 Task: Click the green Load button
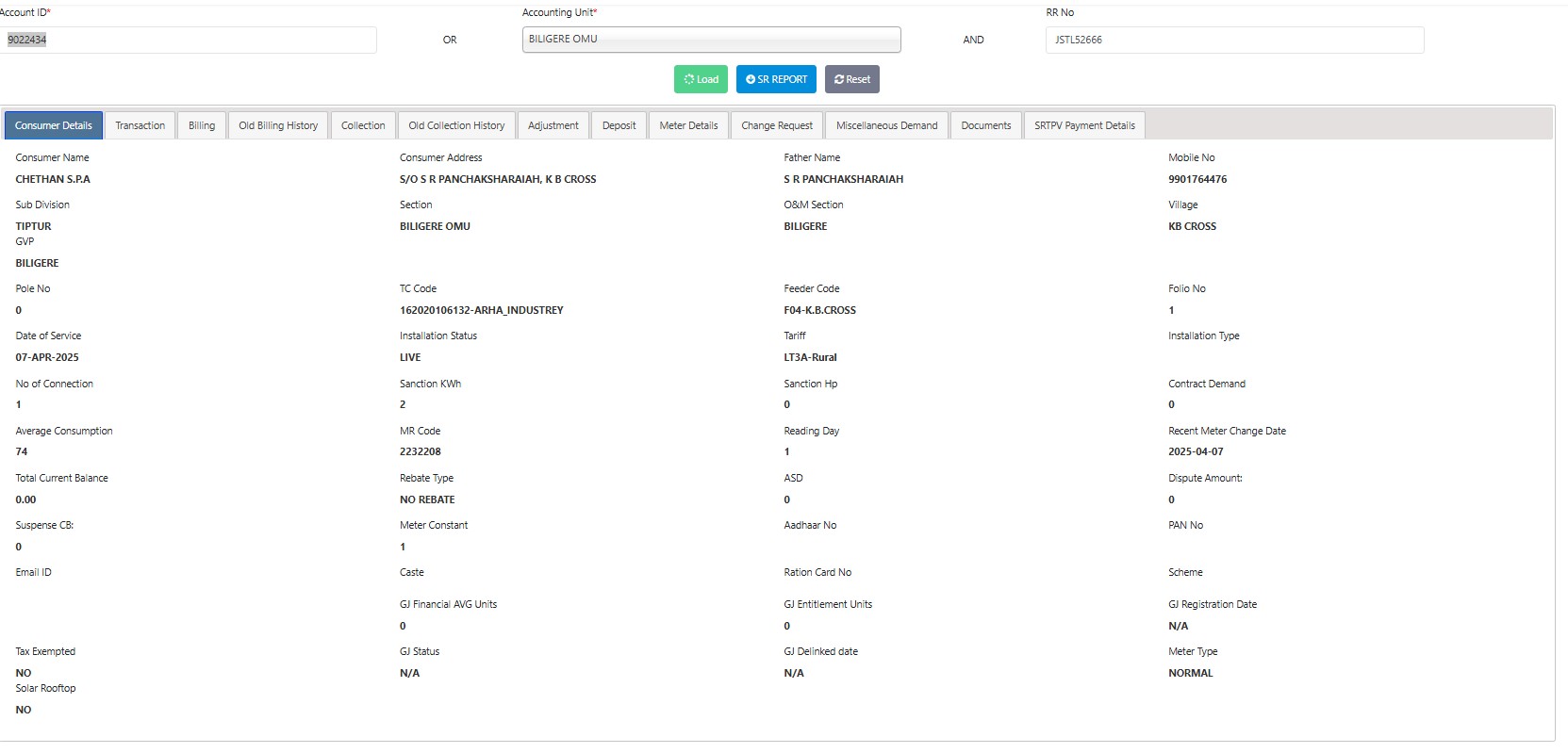pyautogui.click(x=701, y=79)
